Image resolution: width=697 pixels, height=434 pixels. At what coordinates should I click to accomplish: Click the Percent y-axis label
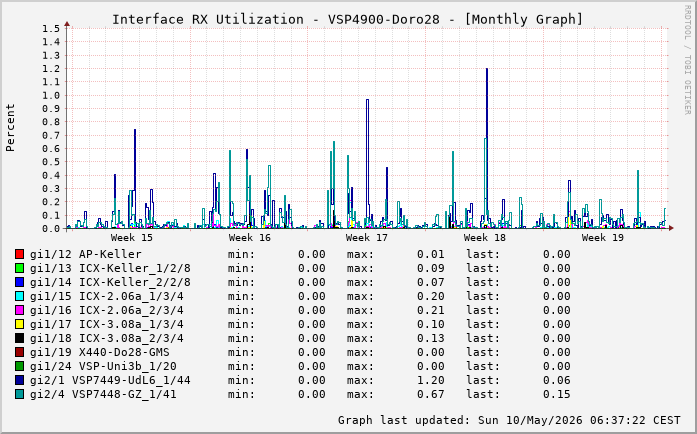tap(10, 128)
